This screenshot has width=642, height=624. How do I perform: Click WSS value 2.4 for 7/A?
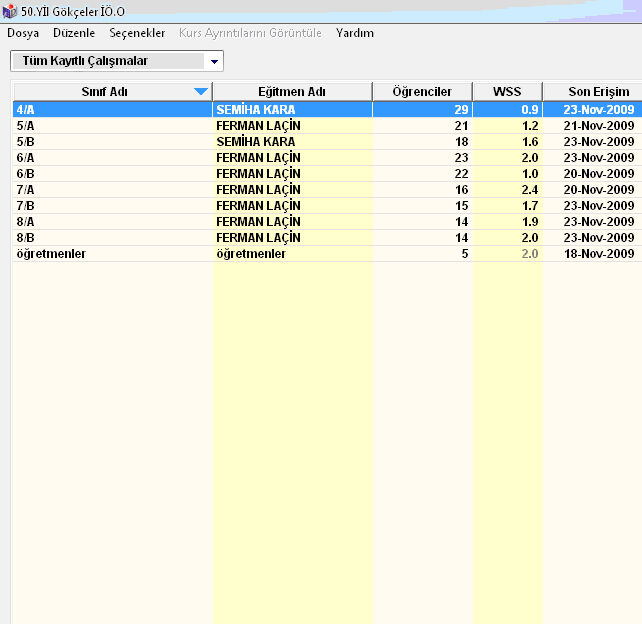pos(530,190)
